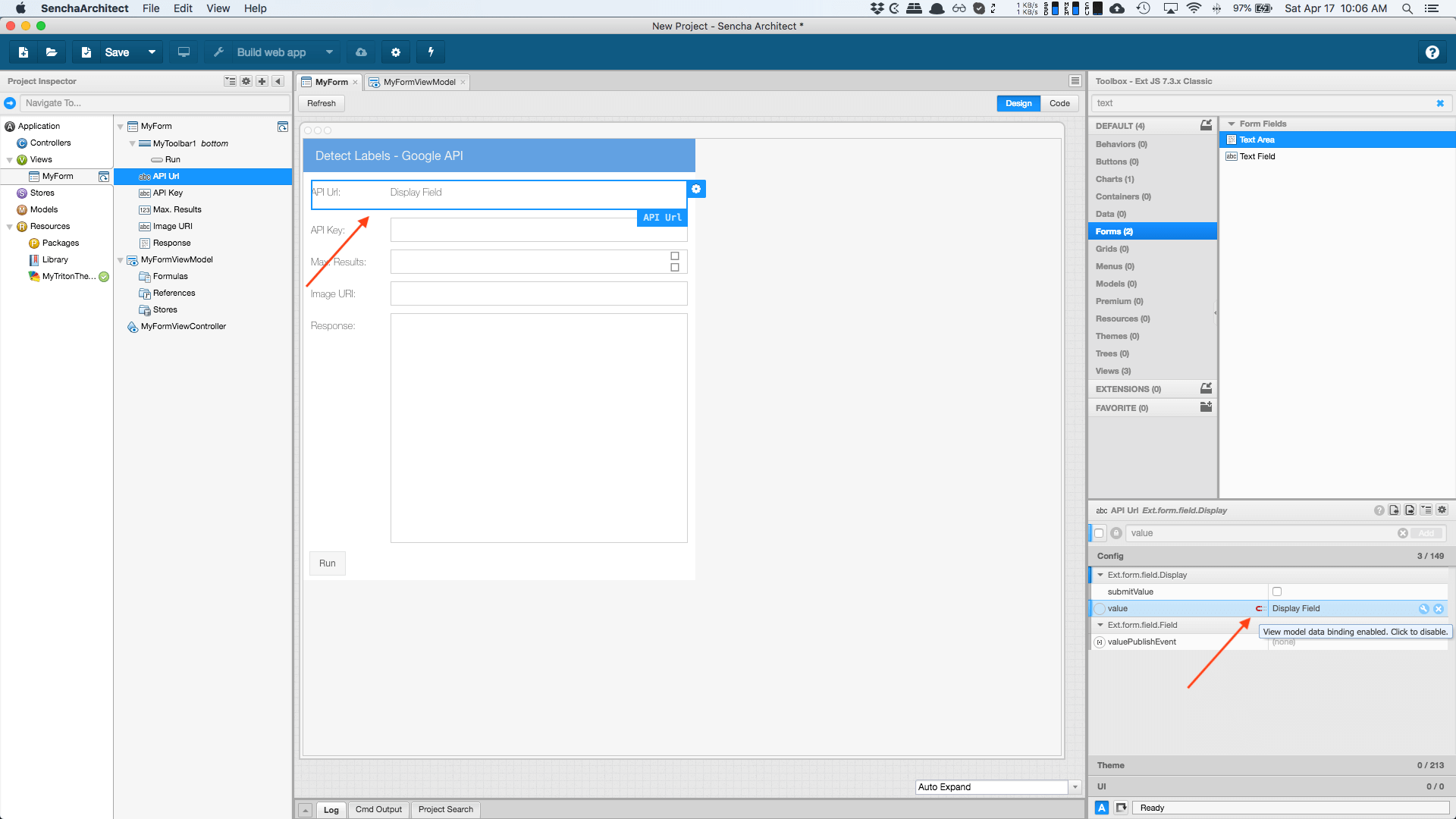Click Project Inspector expand-collapse tree icon
The height and width of the screenshot is (819, 1456).
point(230,81)
